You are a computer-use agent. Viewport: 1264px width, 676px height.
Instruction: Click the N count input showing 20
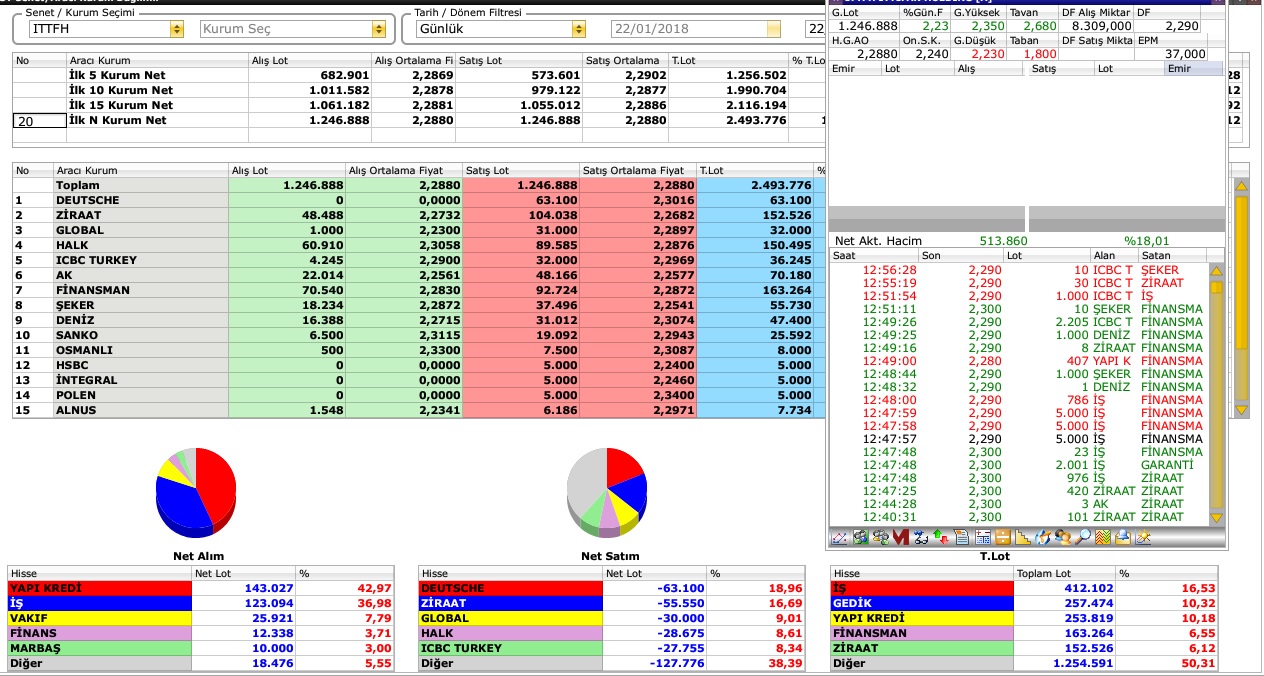pyautogui.click(x=38, y=120)
